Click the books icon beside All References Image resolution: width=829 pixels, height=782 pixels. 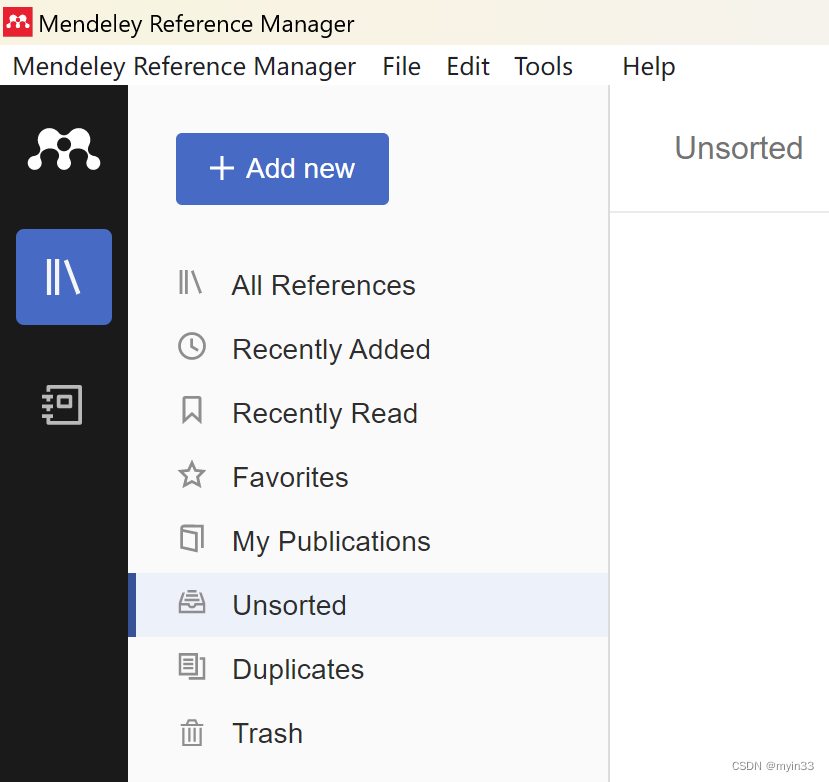[190, 282]
